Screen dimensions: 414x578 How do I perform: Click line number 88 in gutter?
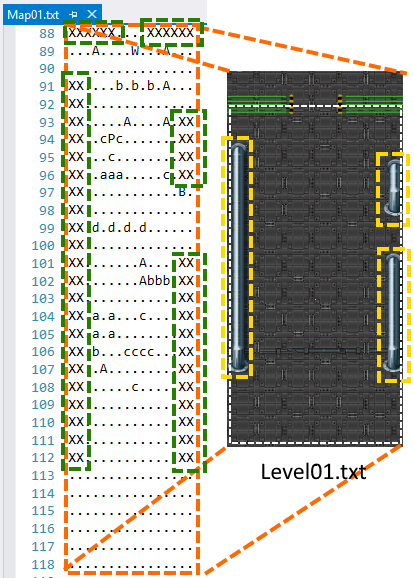47,34
